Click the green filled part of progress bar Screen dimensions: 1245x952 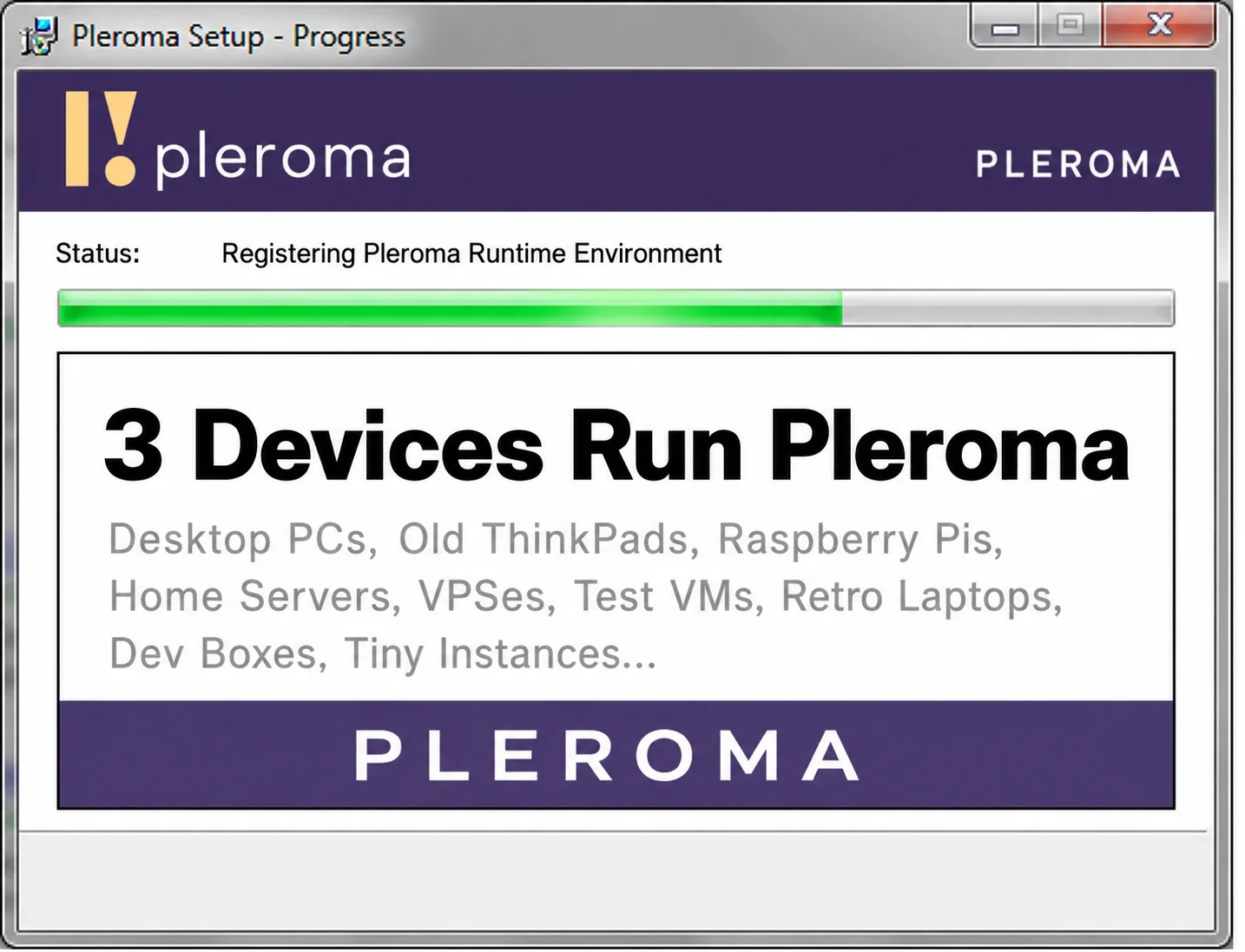(x=450, y=308)
